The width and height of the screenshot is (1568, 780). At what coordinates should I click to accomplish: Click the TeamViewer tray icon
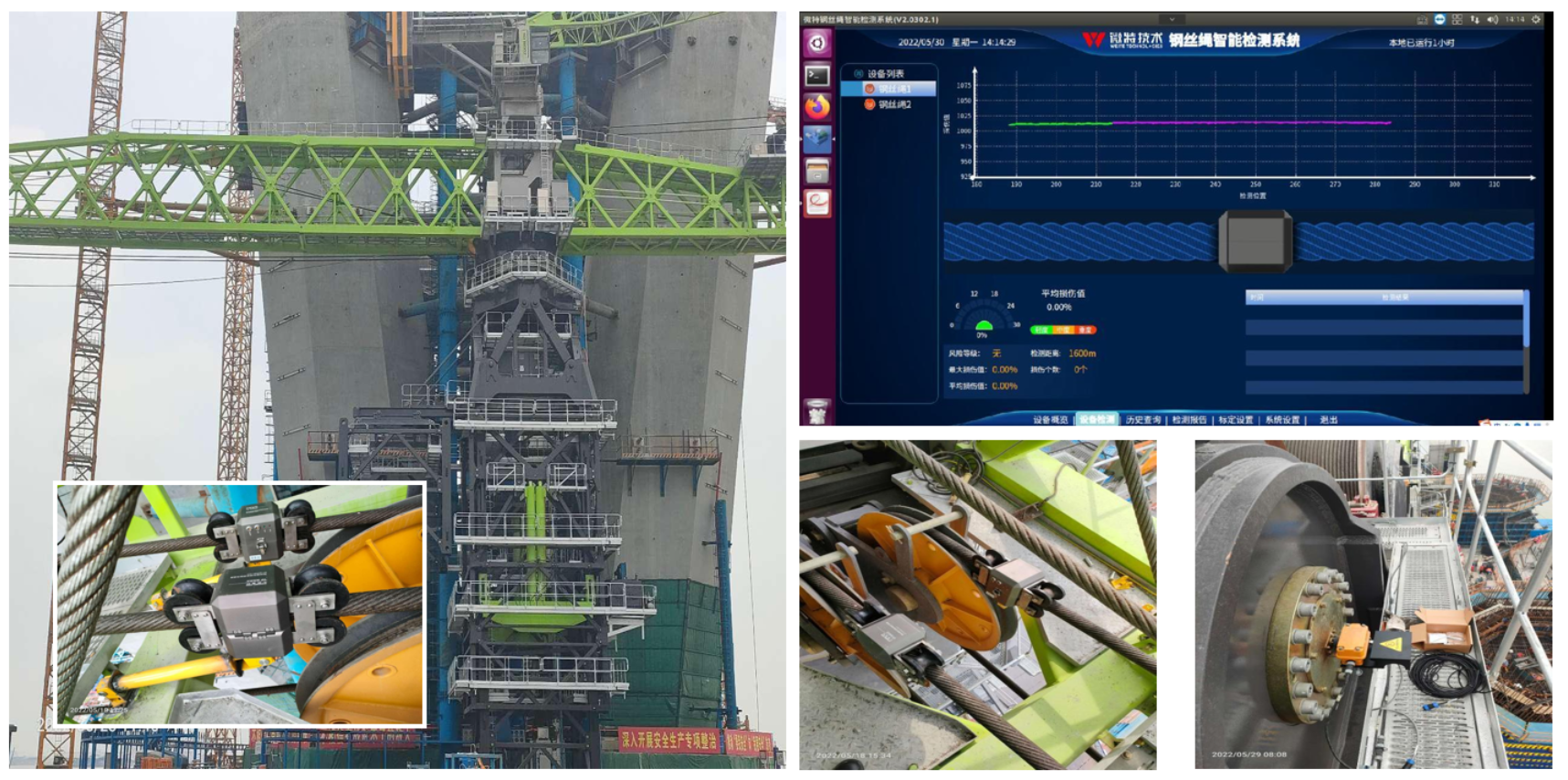[1439, 19]
